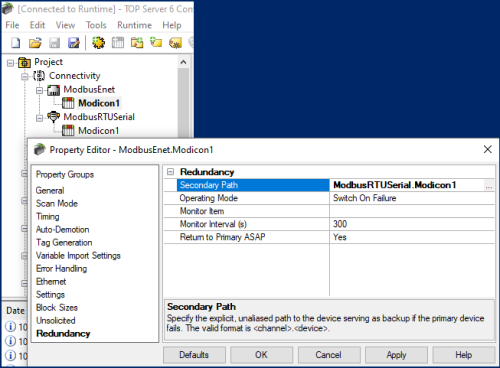Click the Date column header in event log
Viewport: 500px width, 368px height.
[x=15, y=311]
